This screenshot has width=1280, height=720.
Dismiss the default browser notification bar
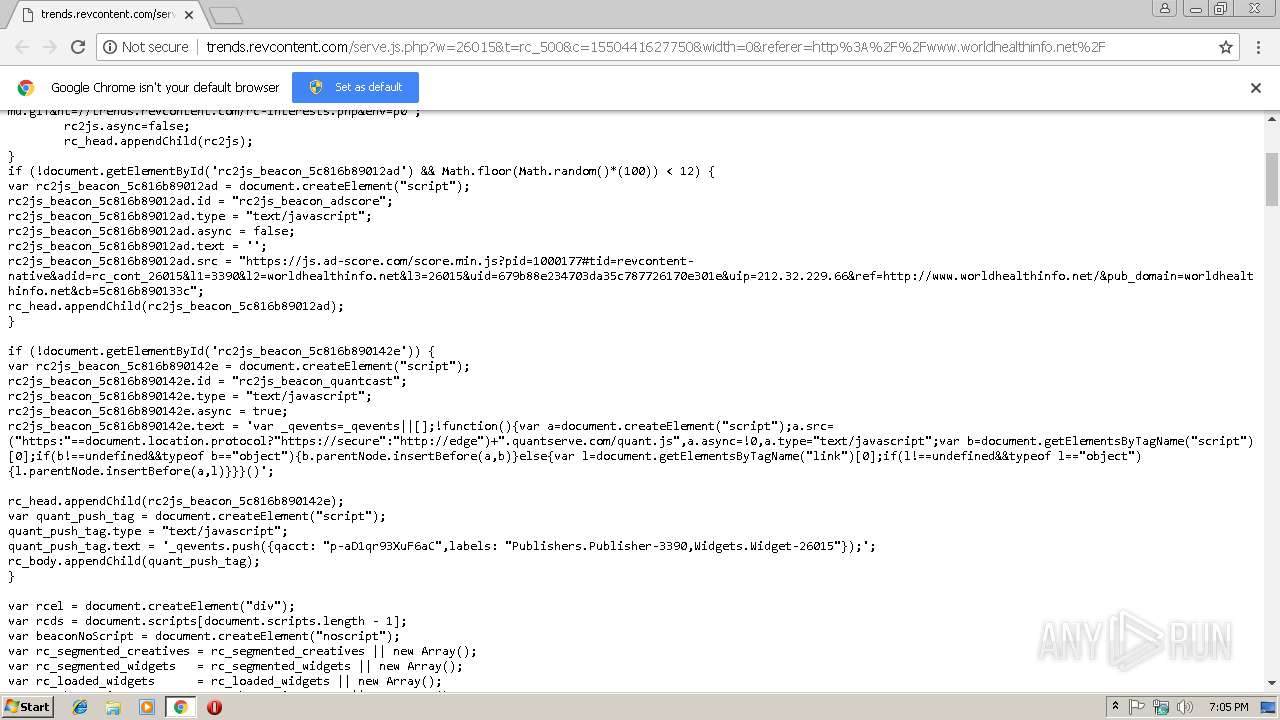[1256, 87]
